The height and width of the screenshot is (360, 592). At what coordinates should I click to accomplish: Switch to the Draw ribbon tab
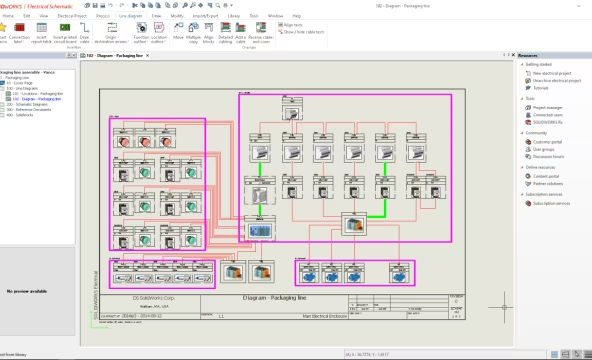(156, 16)
